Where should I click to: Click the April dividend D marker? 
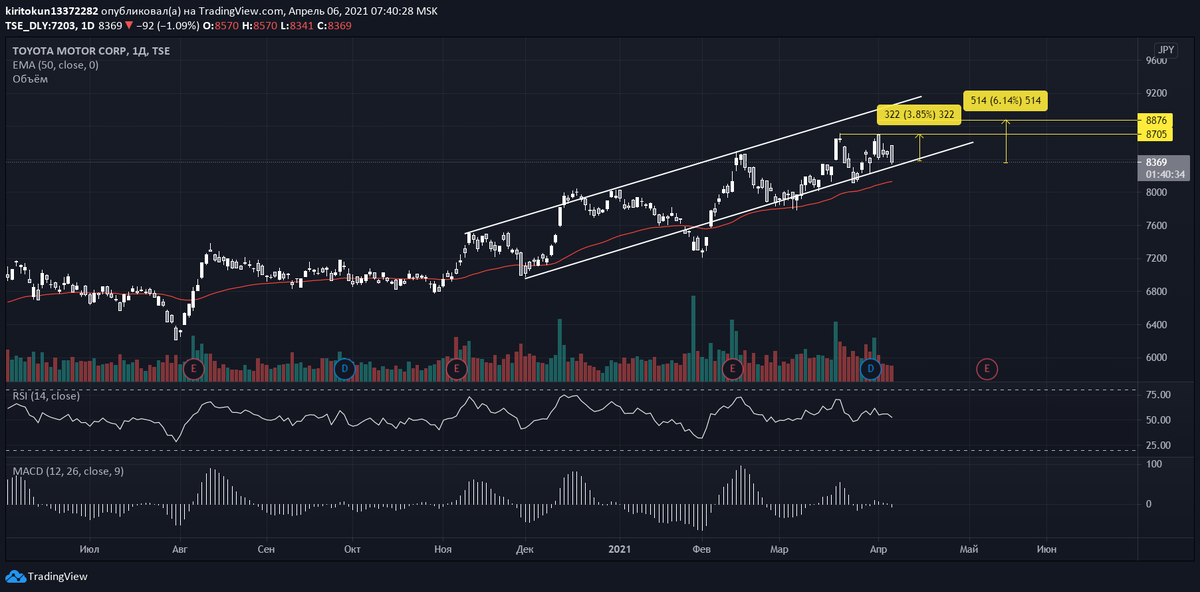(x=870, y=369)
